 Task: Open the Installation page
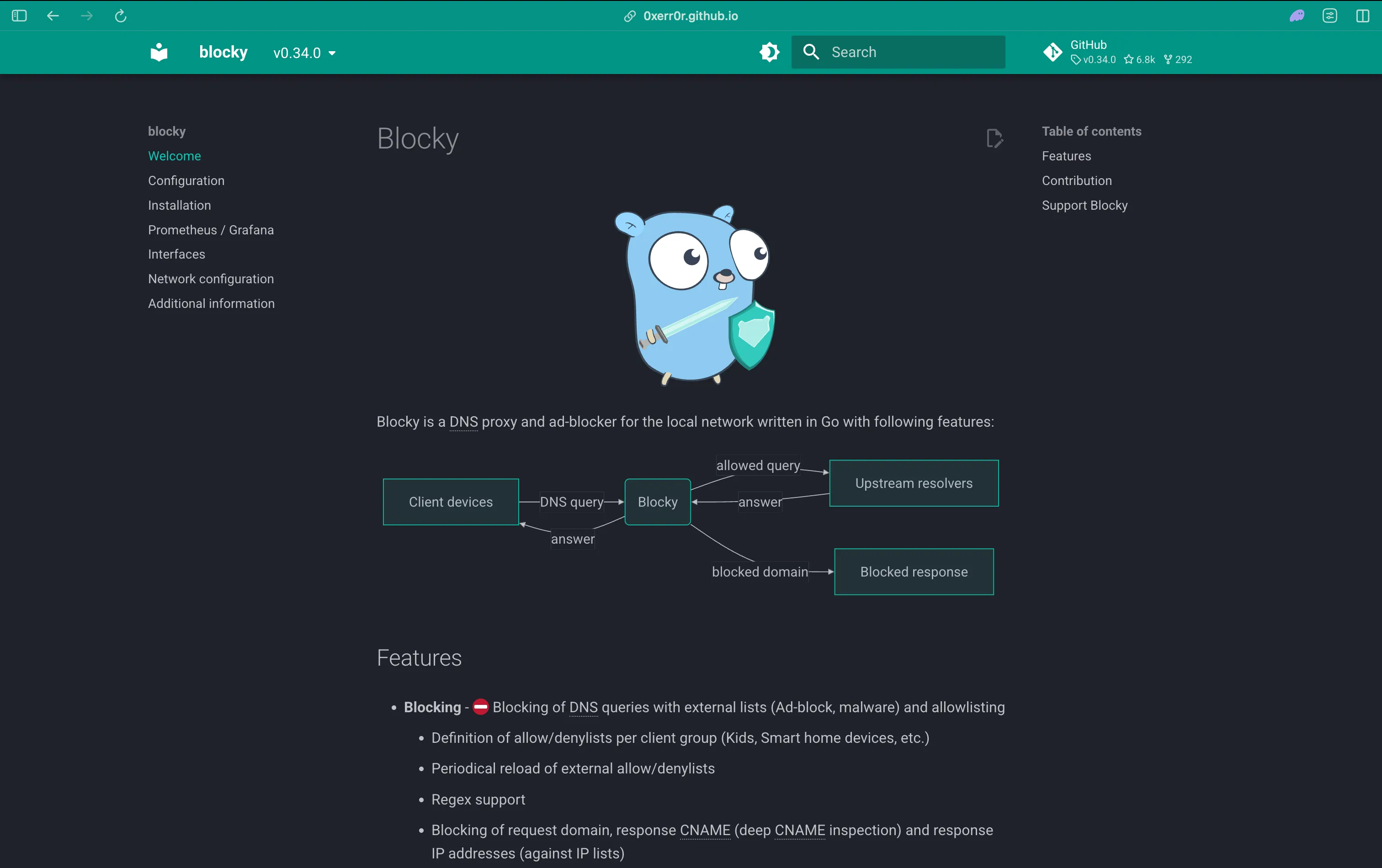(180, 206)
